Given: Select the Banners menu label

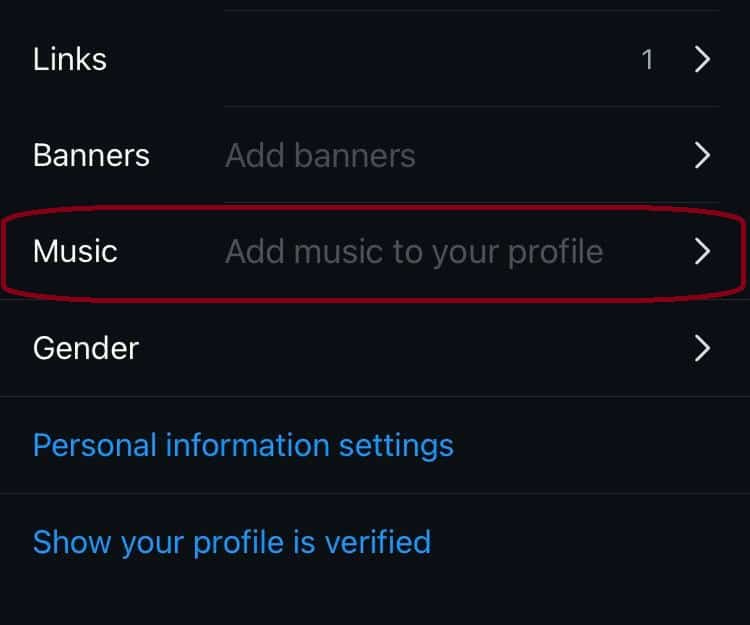Looking at the screenshot, I should (x=91, y=156).
